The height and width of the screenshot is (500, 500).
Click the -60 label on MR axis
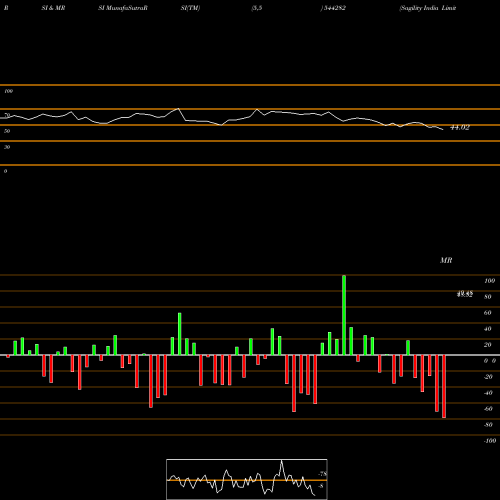(x=488, y=409)
